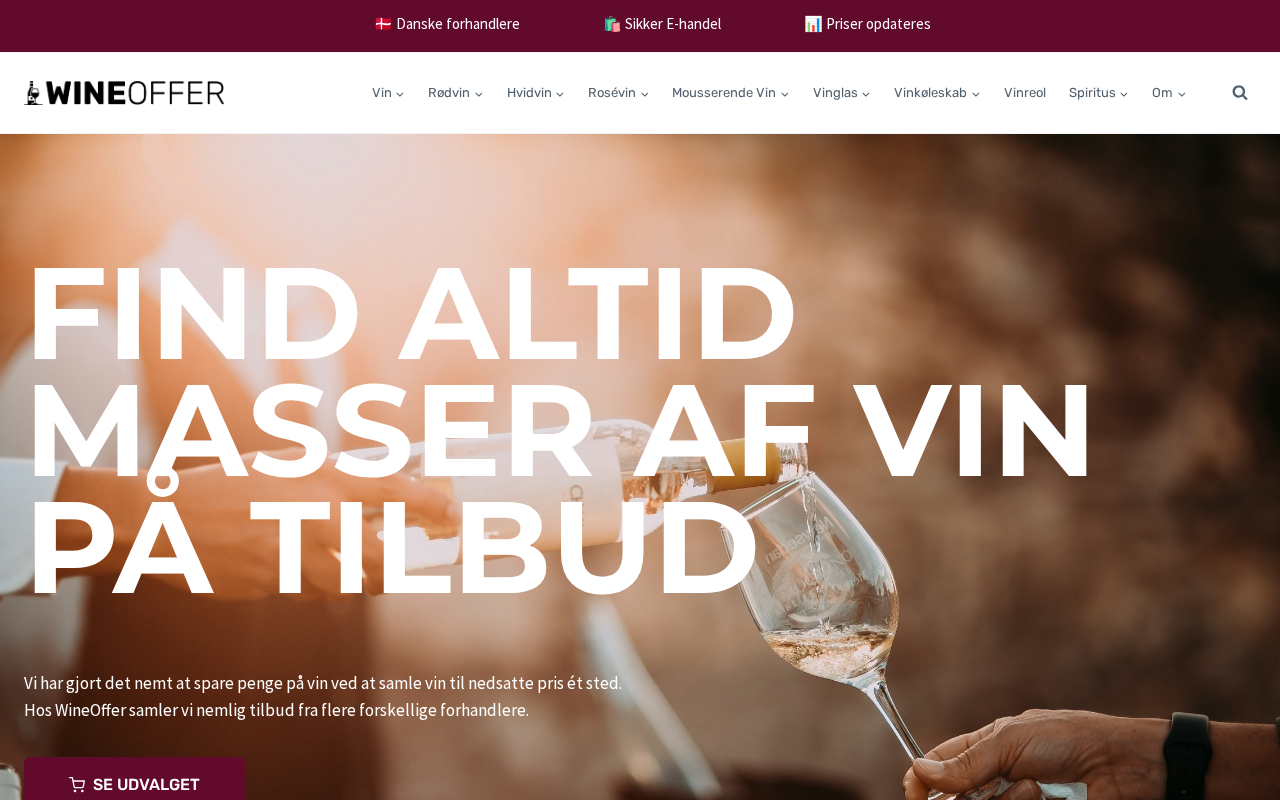This screenshot has width=1280, height=800.
Task: Click Danske forhandlere text in top bar
Action: [458, 24]
